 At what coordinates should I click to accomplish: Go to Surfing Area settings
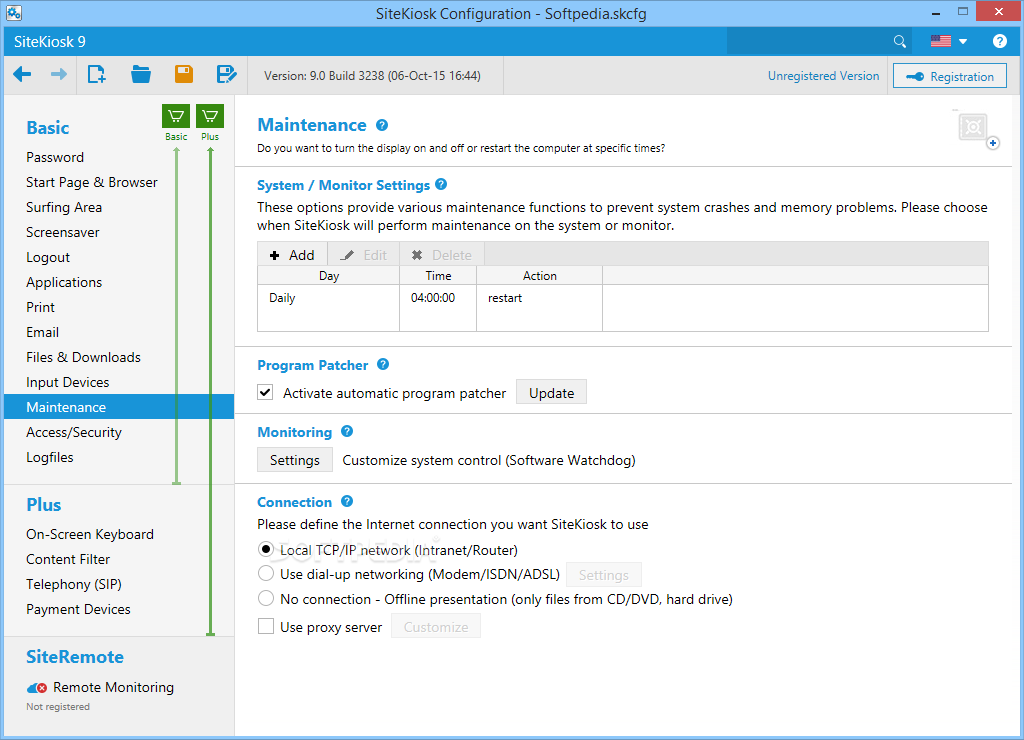pyautogui.click(x=64, y=207)
